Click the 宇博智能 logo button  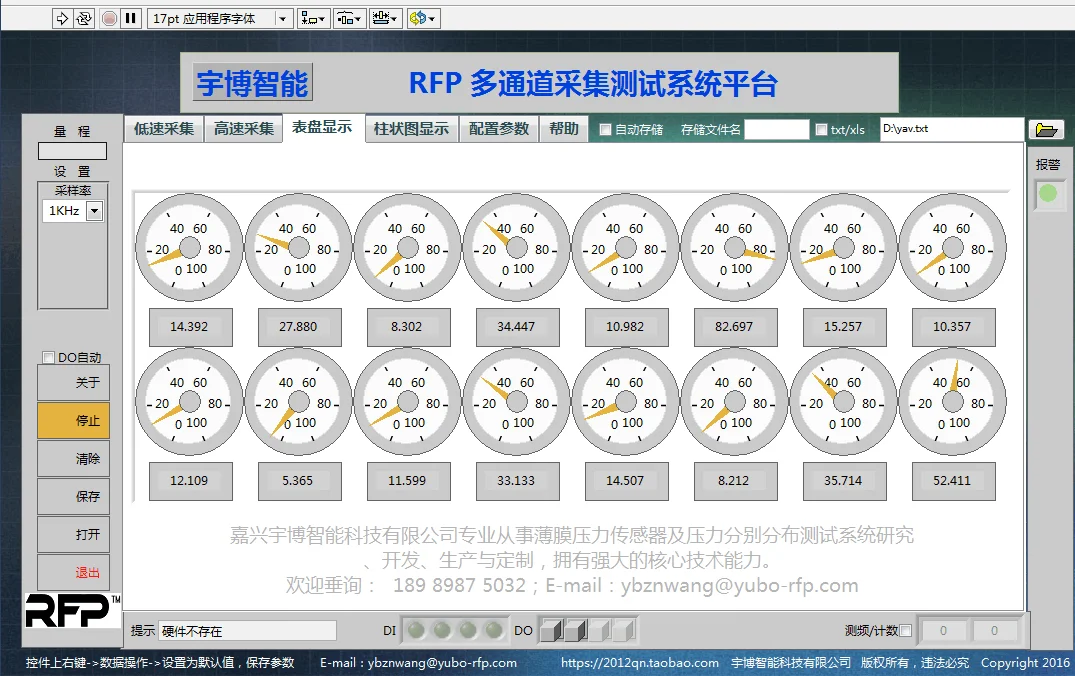tap(253, 83)
